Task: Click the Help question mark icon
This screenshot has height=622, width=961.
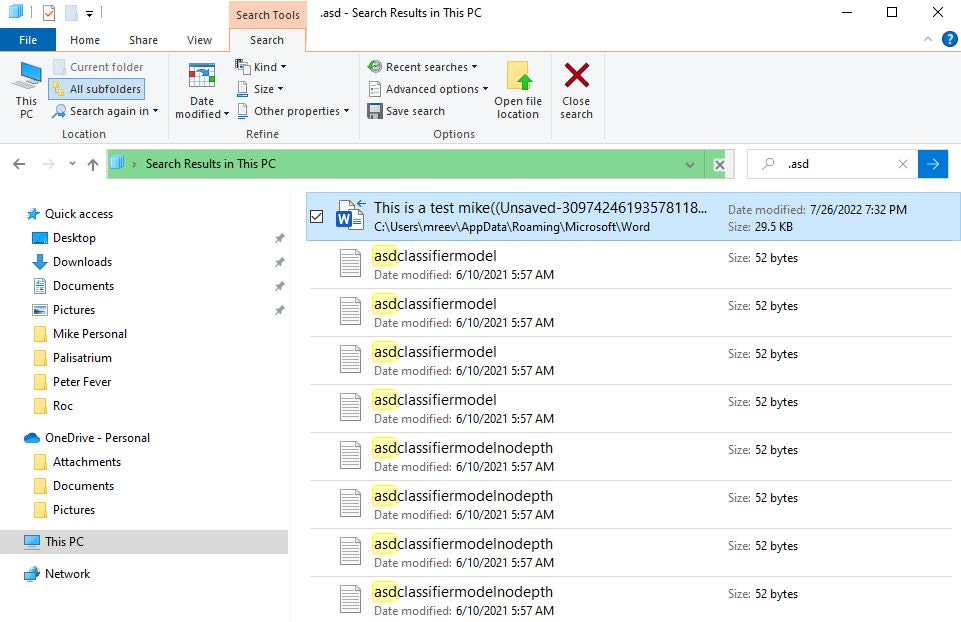Action: (949, 40)
